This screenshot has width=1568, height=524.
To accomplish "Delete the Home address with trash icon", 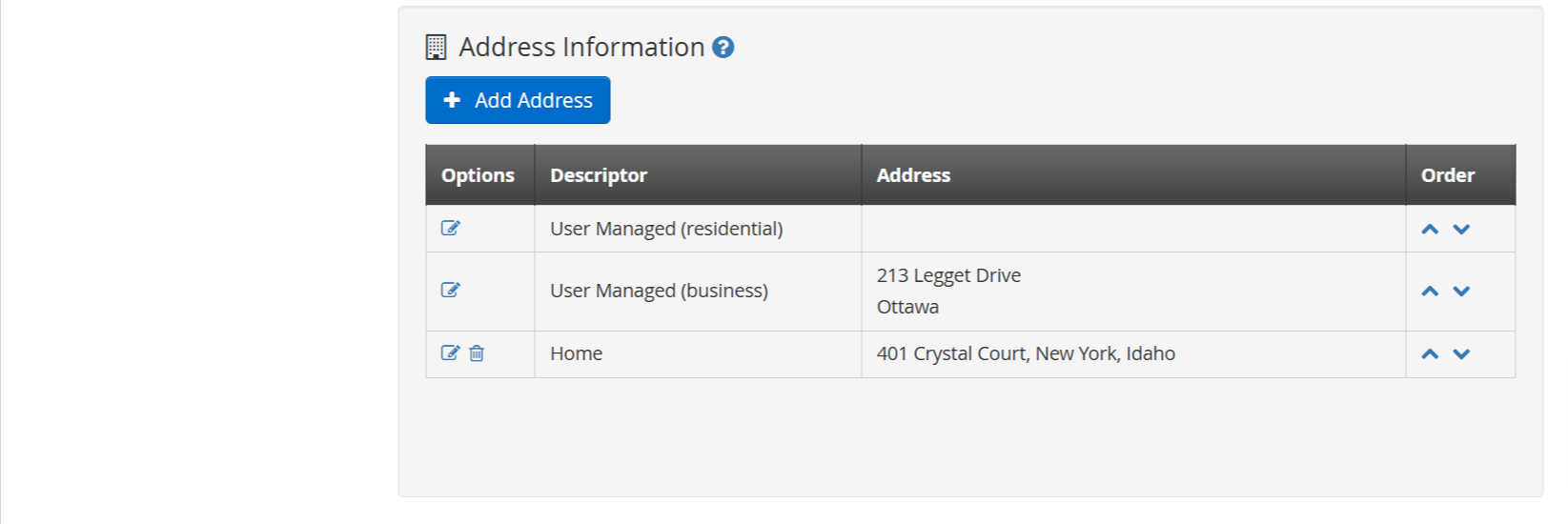I will [477, 353].
